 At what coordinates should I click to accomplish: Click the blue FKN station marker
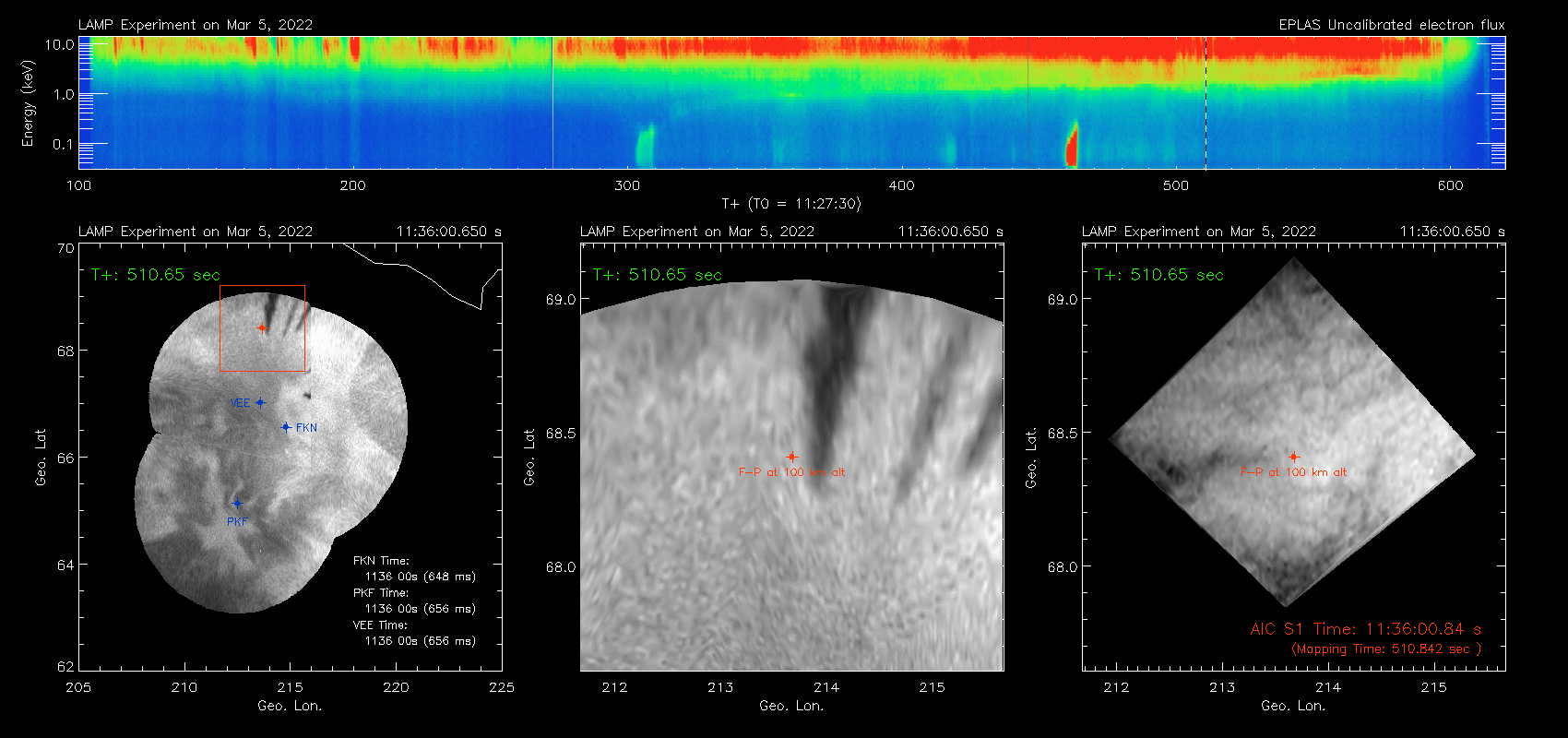click(x=286, y=427)
